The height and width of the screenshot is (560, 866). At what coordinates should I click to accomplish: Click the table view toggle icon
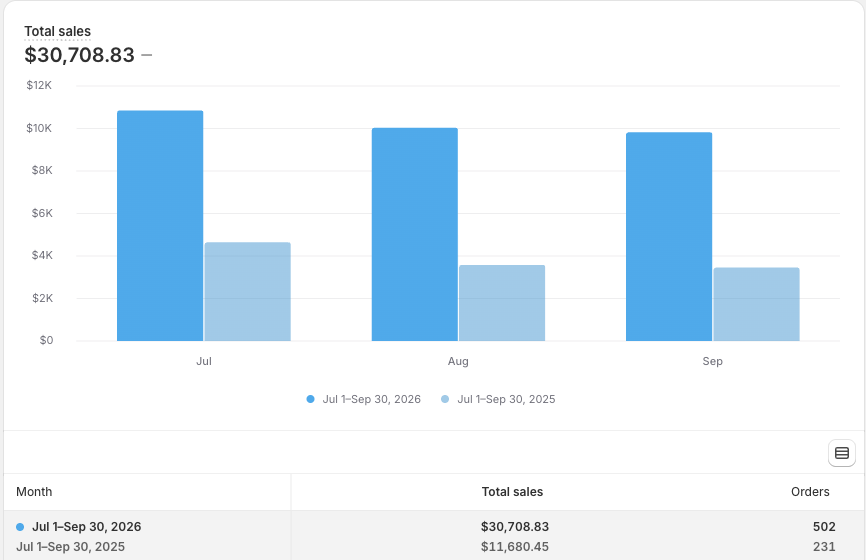pyautogui.click(x=842, y=453)
